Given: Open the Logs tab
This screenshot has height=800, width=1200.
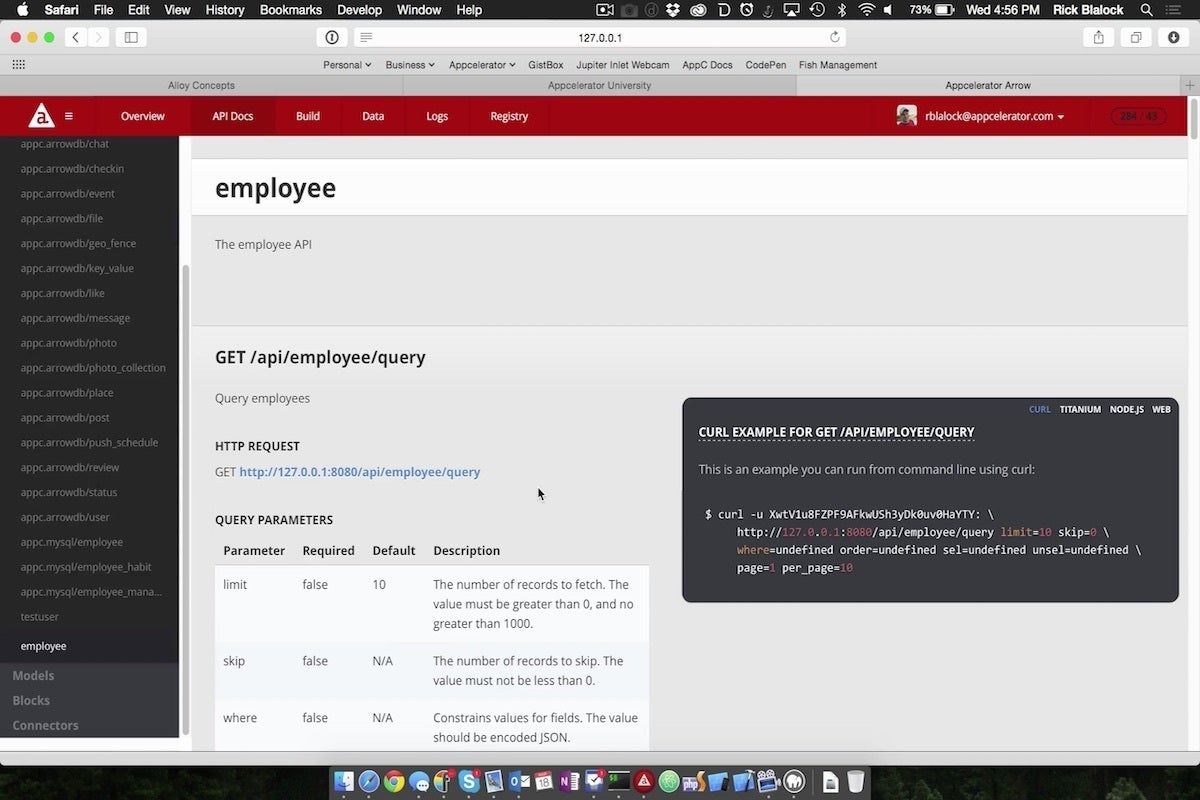Looking at the screenshot, I should 437,116.
